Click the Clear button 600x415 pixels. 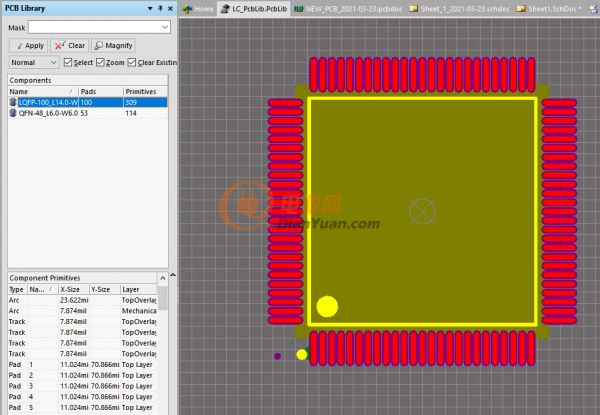click(x=70, y=46)
